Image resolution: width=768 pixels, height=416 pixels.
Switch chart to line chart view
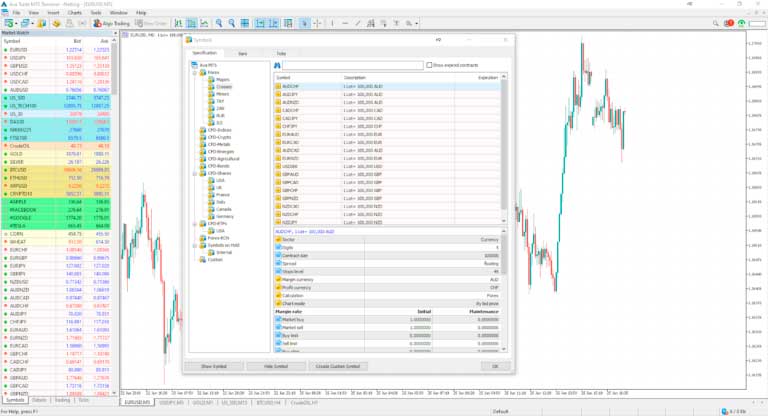click(204, 23)
